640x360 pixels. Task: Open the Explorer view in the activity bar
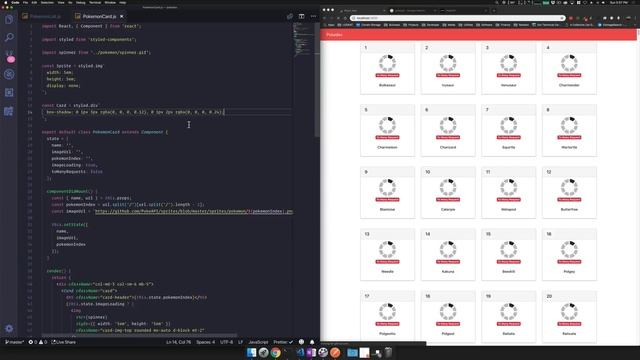pyautogui.click(x=9, y=19)
